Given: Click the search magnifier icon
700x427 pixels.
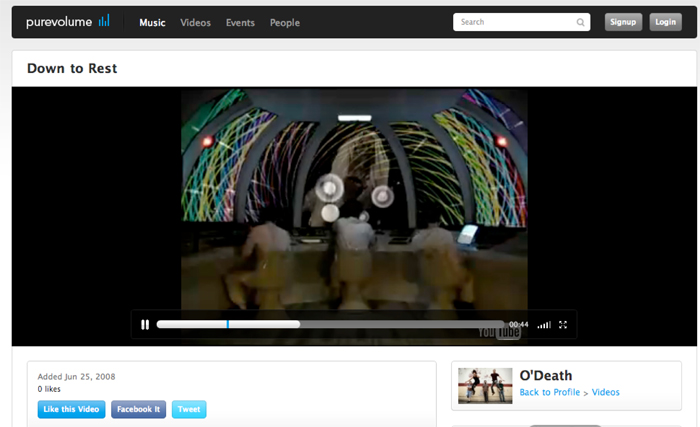Looking at the screenshot, I should tap(580, 22).
